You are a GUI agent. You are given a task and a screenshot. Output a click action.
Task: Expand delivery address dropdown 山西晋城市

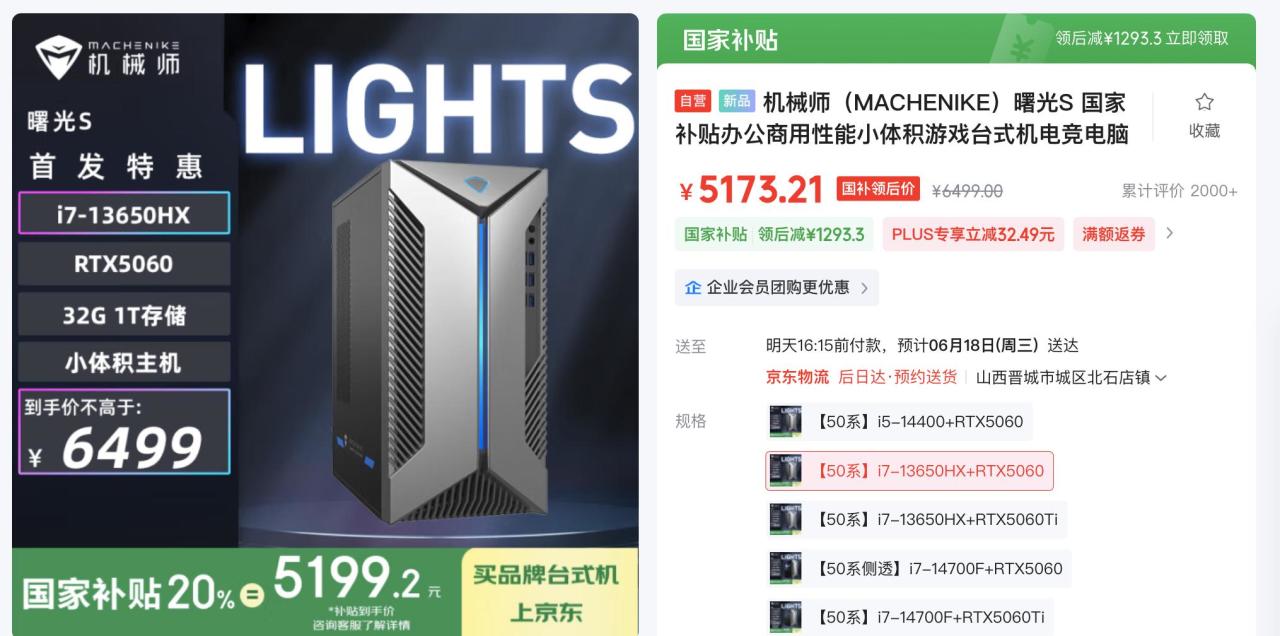(1071, 378)
